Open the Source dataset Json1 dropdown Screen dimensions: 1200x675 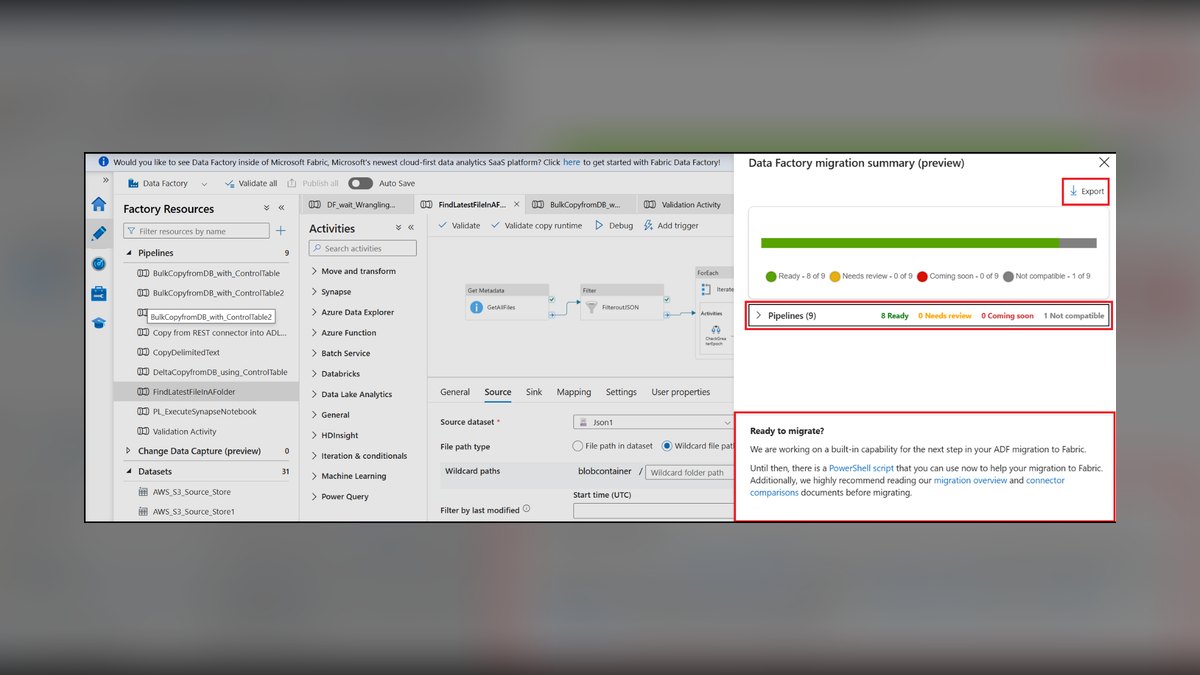(653, 422)
